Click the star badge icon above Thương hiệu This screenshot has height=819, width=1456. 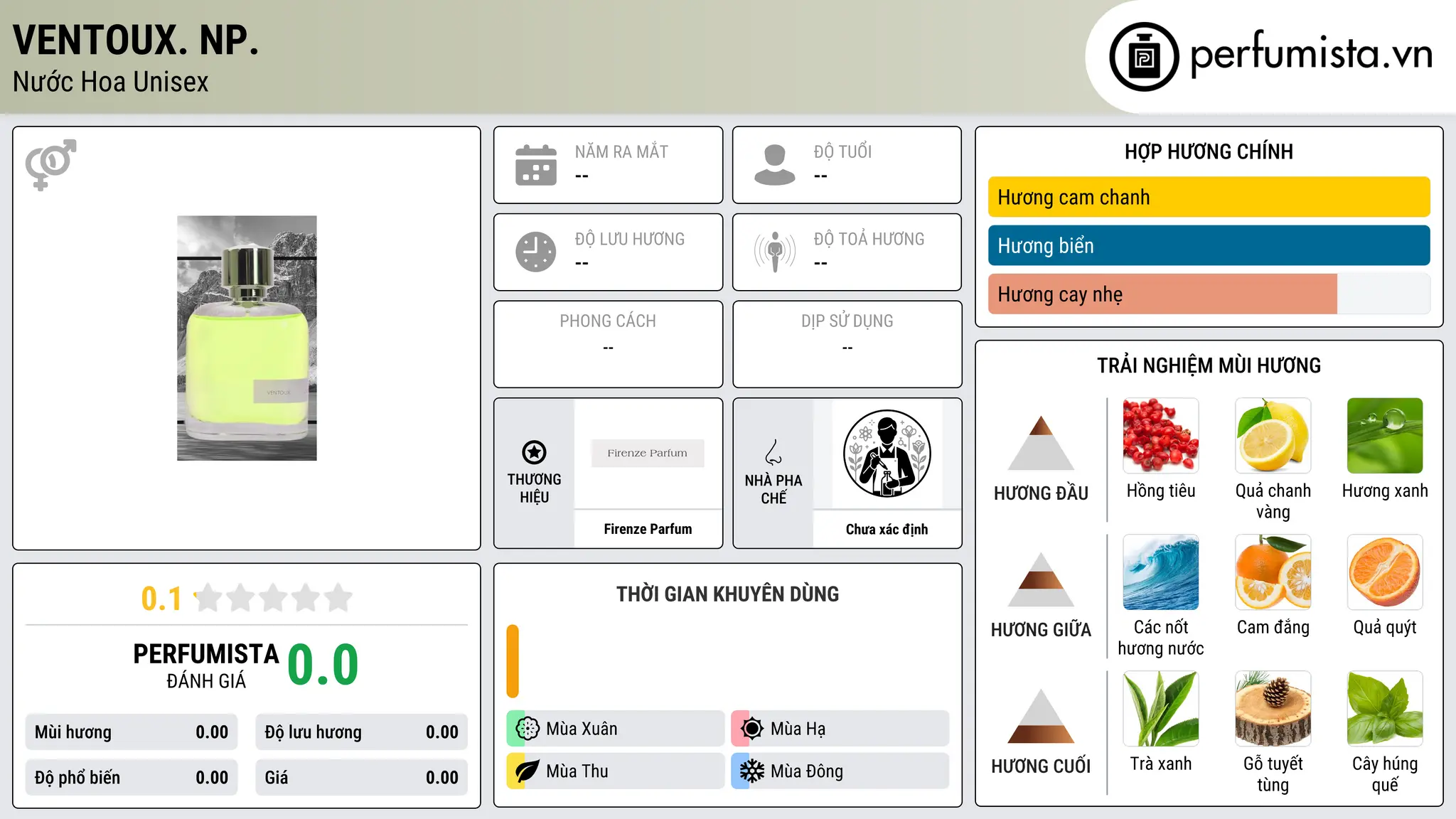coord(534,452)
